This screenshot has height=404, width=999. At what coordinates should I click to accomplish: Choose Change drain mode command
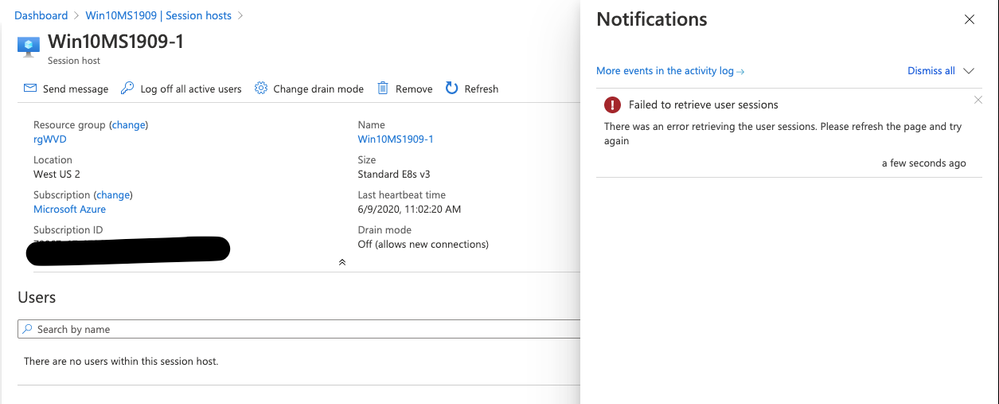318,89
